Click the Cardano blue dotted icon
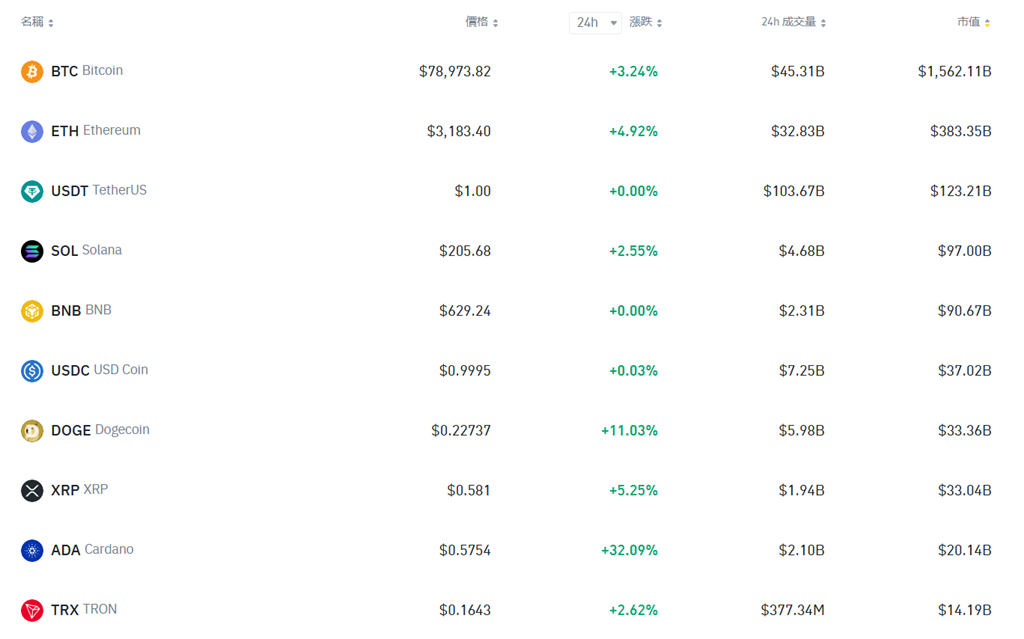The height and width of the screenshot is (639, 1024). click(32, 551)
